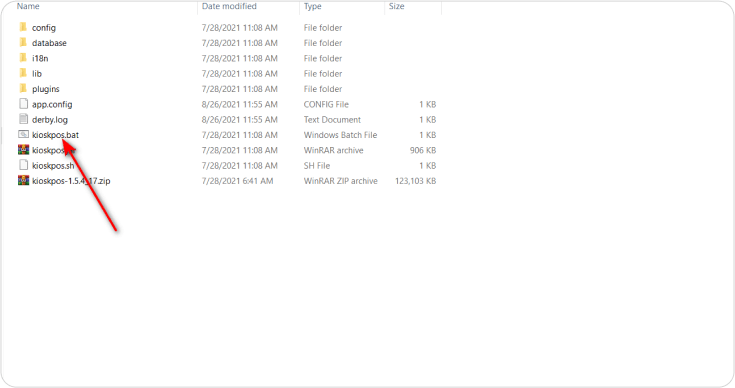The width and height of the screenshot is (735, 388).
Task: Select the lib folder name
Action: (x=37, y=74)
